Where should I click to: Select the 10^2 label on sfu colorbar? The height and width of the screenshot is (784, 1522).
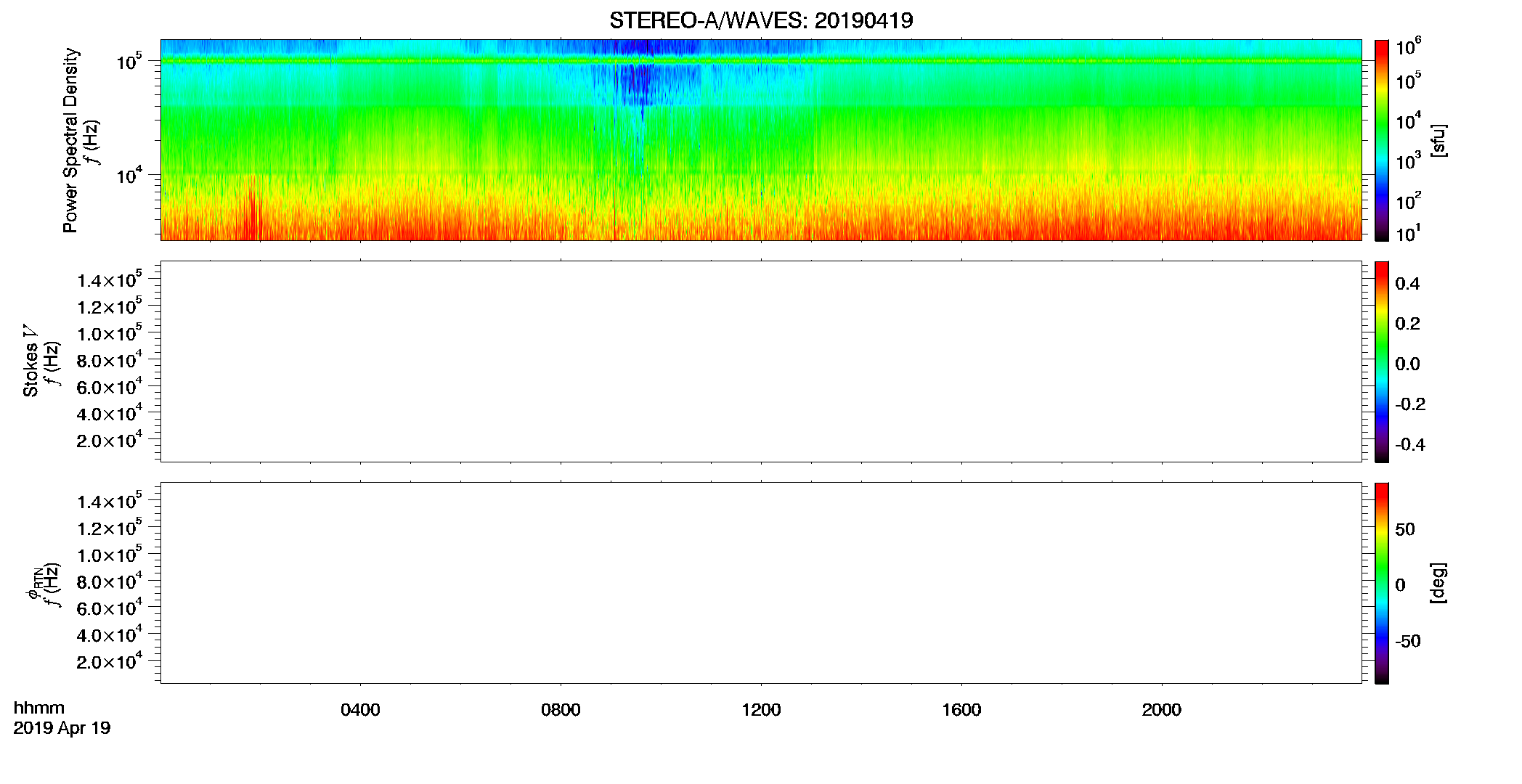coord(1408,200)
